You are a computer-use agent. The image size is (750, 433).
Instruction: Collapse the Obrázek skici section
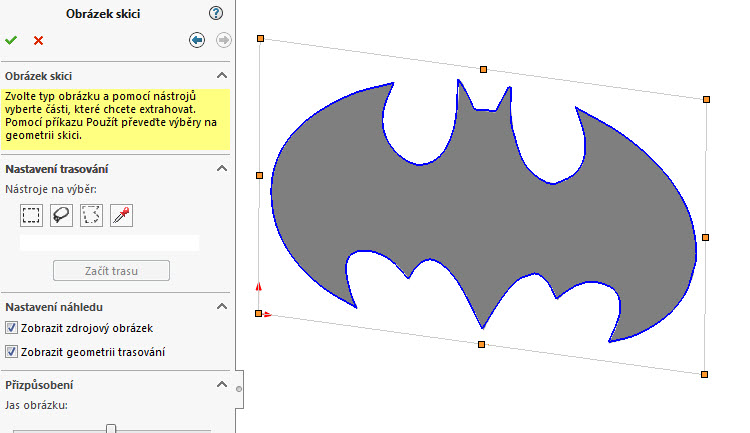pos(221,76)
